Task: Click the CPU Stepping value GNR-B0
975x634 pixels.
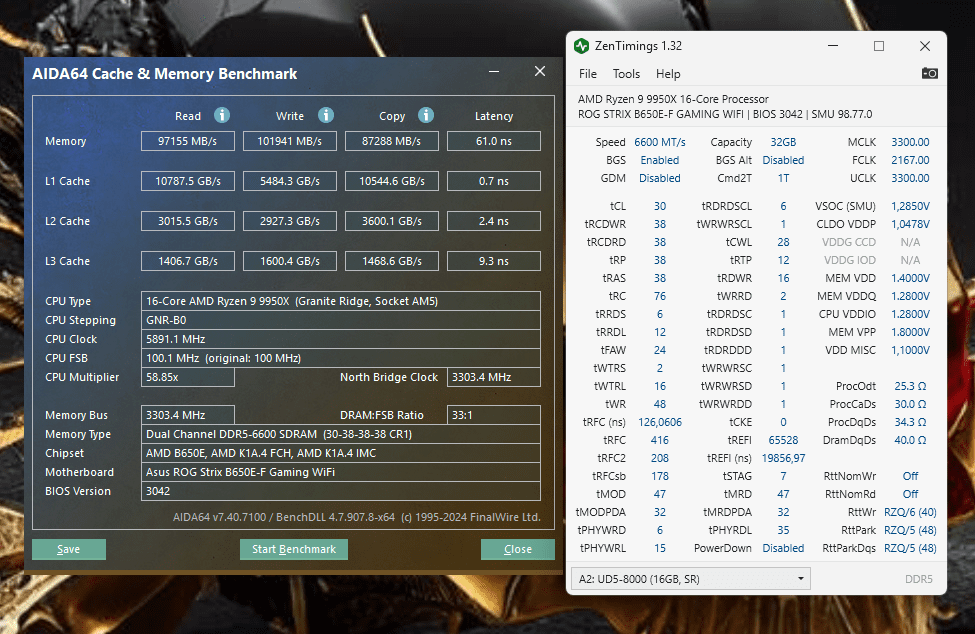Action: (341, 320)
